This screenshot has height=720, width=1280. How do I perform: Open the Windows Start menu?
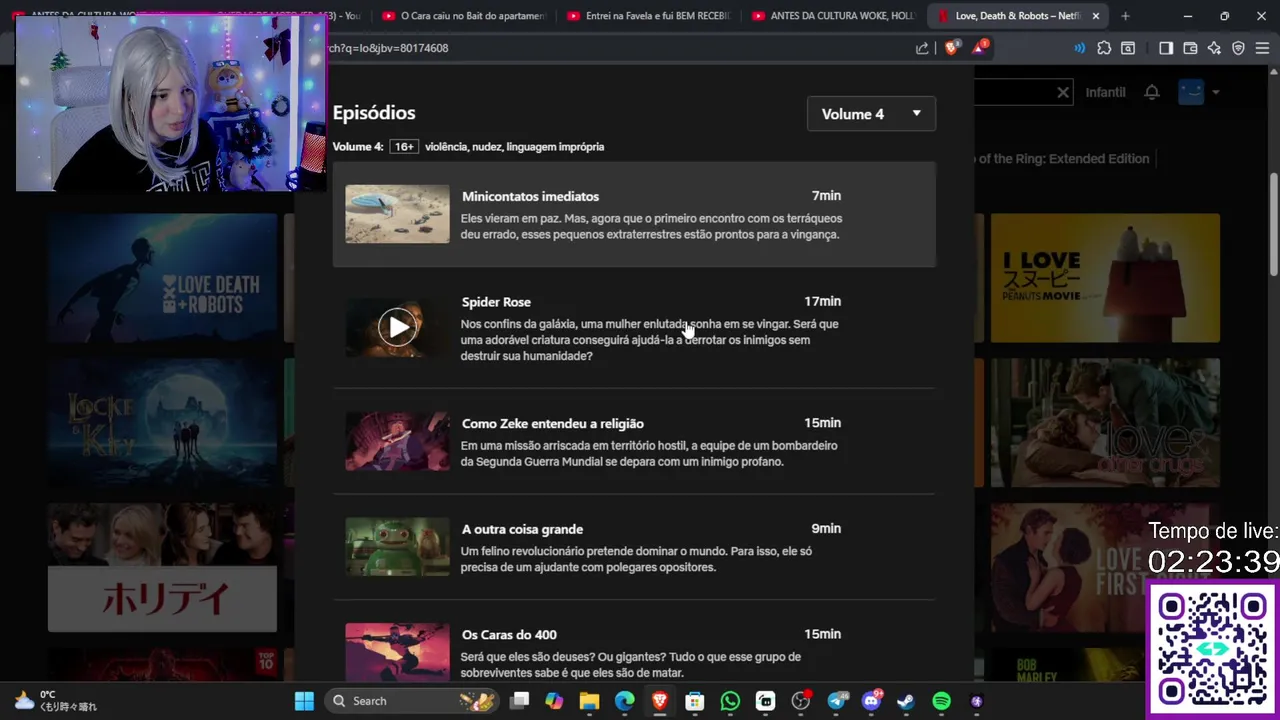[304, 701]
